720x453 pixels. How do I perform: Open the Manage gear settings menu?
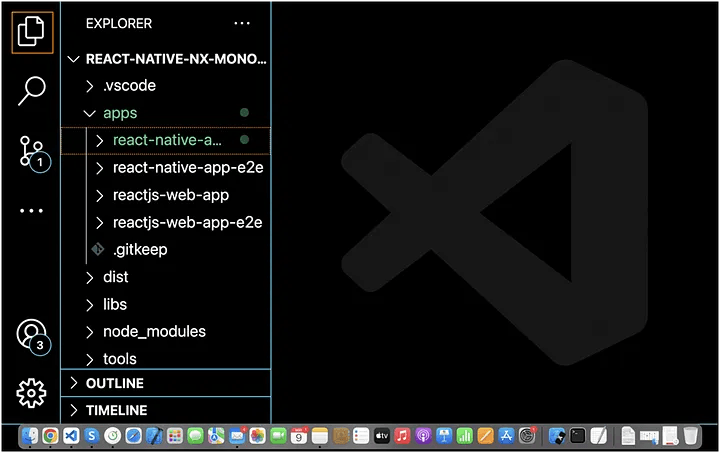point(31,393)
